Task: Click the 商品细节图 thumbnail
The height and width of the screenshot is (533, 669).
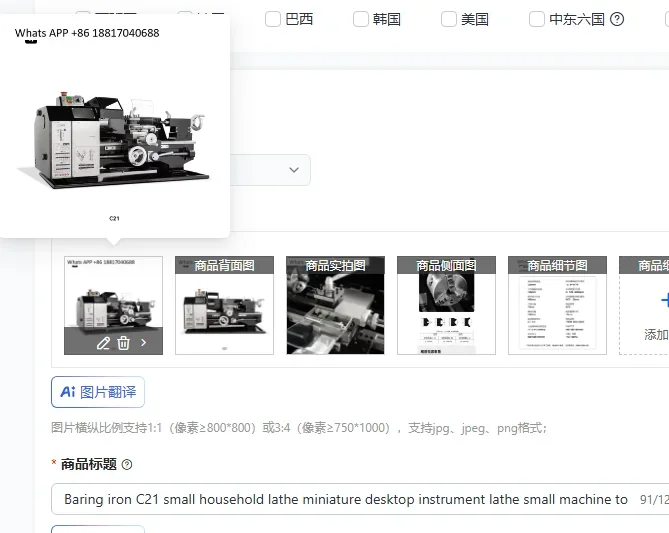Action: click(557, 305)
